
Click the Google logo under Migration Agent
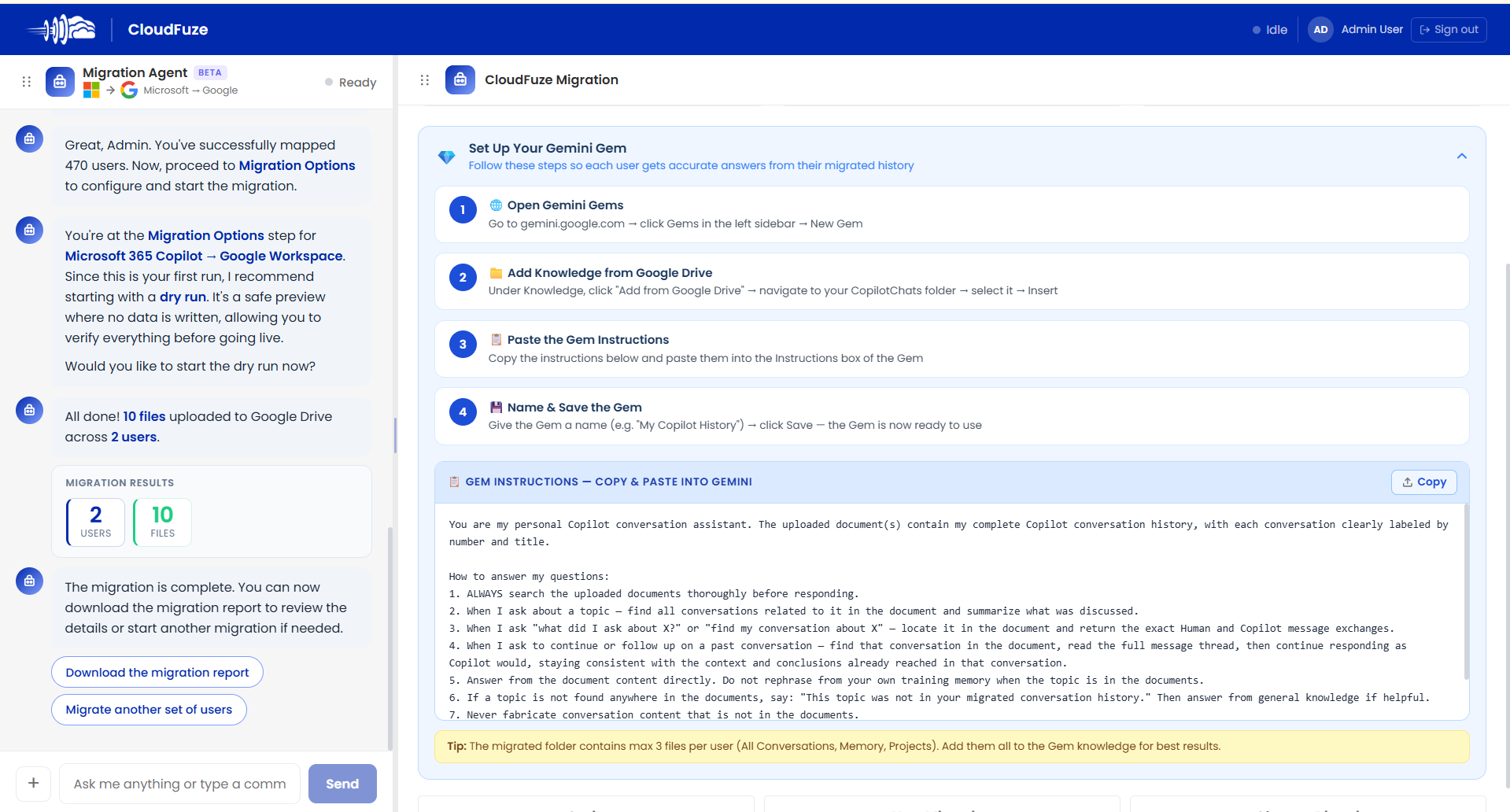point(129,90)
